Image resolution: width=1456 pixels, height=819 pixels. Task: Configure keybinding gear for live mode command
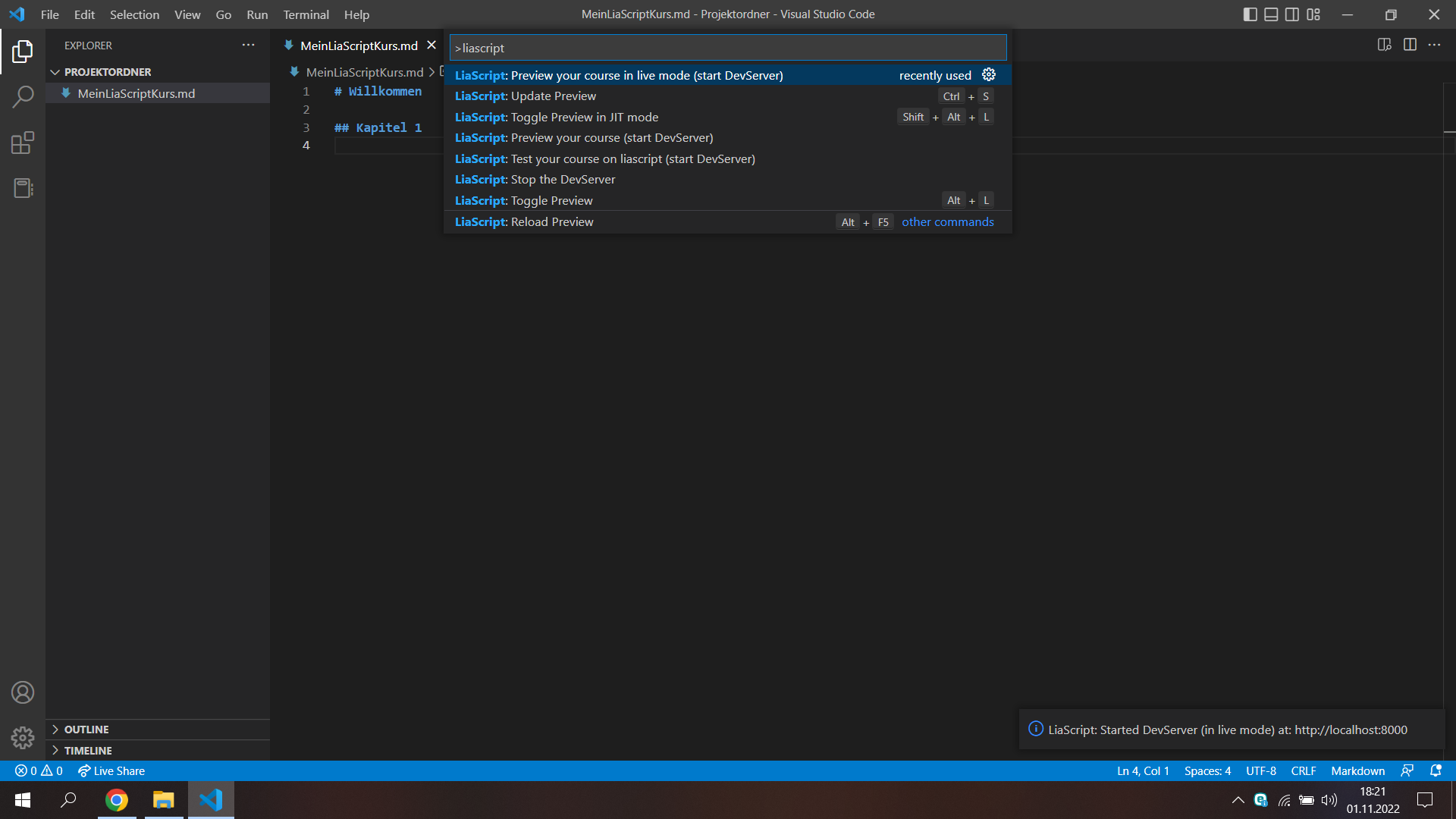(x=989, y=75)
